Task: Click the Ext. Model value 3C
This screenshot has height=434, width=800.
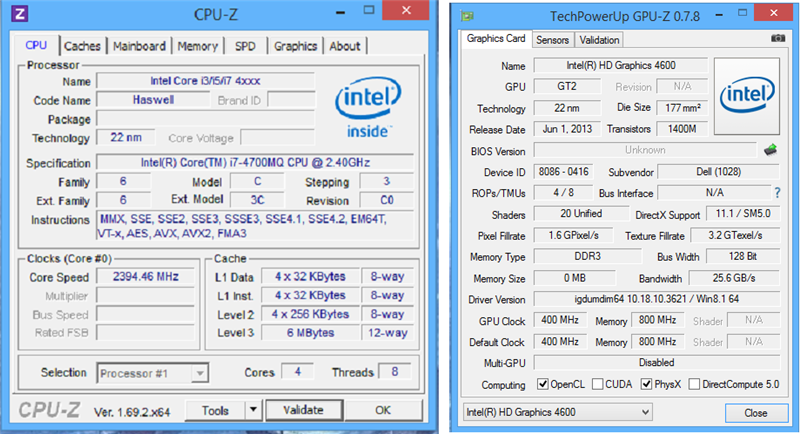Action: coord(257,200)
